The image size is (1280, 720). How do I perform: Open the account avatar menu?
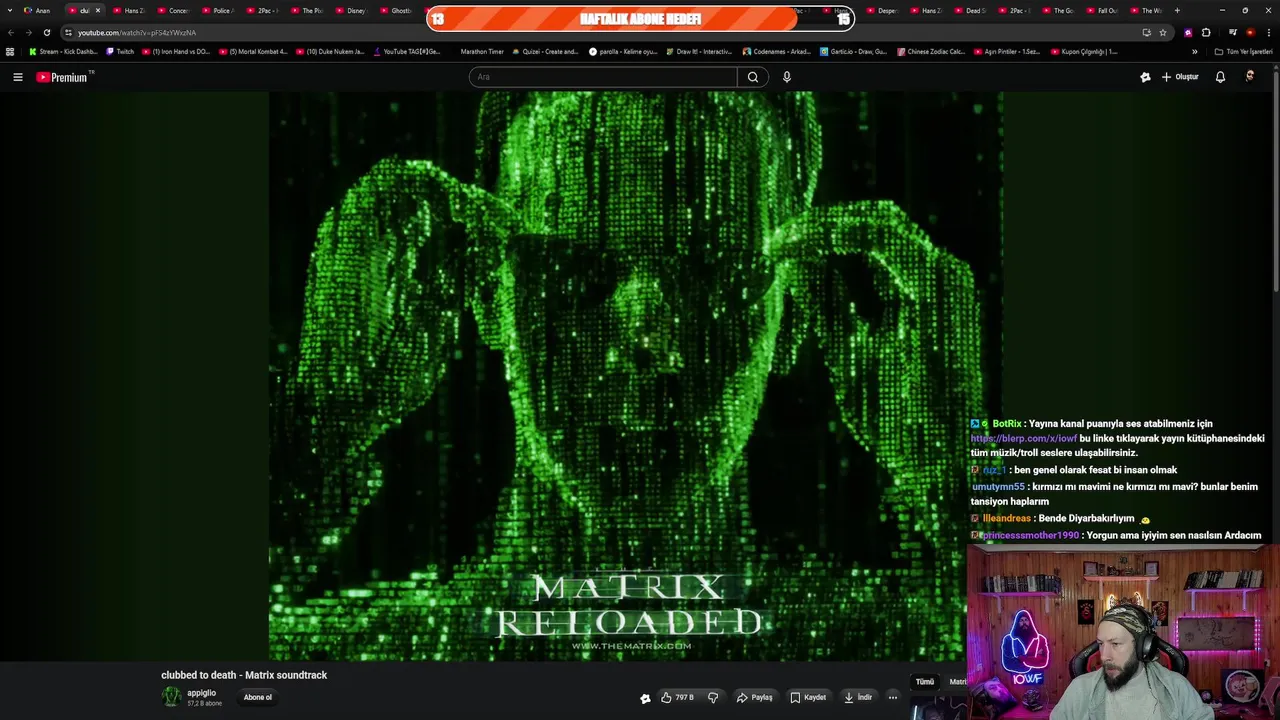pos(1250,77)
